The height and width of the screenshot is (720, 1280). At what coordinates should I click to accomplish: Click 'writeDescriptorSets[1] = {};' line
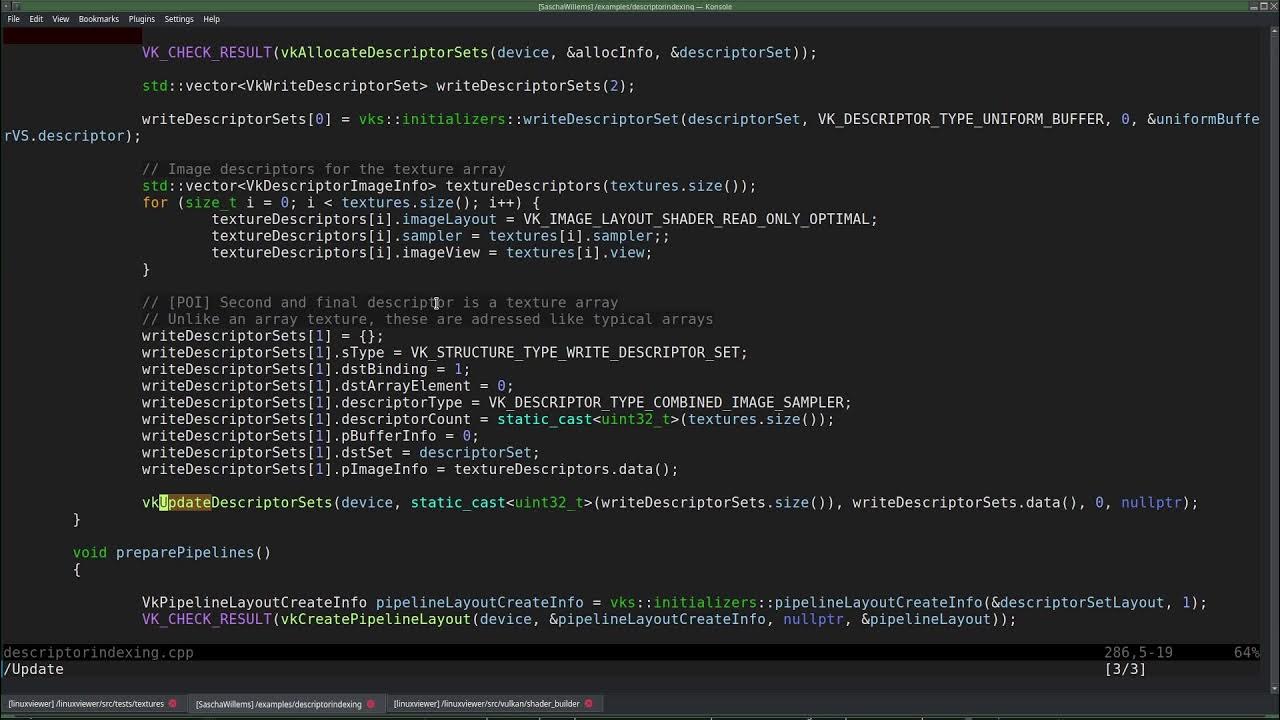click(x=263, y=336)
